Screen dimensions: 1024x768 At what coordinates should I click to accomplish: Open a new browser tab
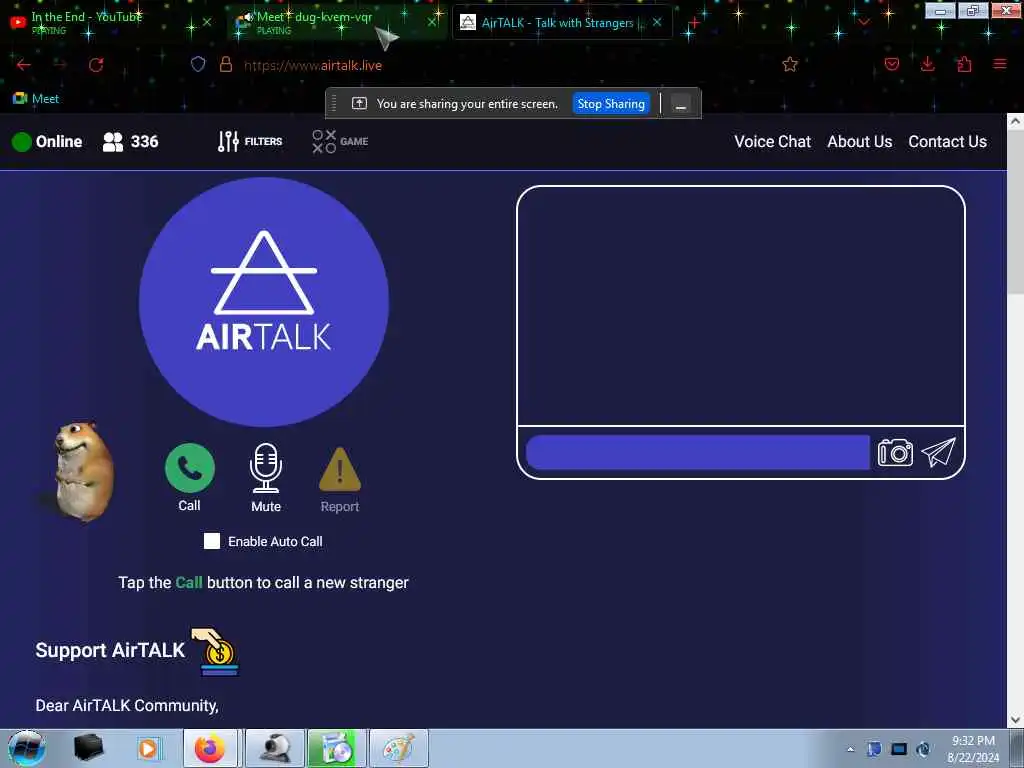click(694, 24)
